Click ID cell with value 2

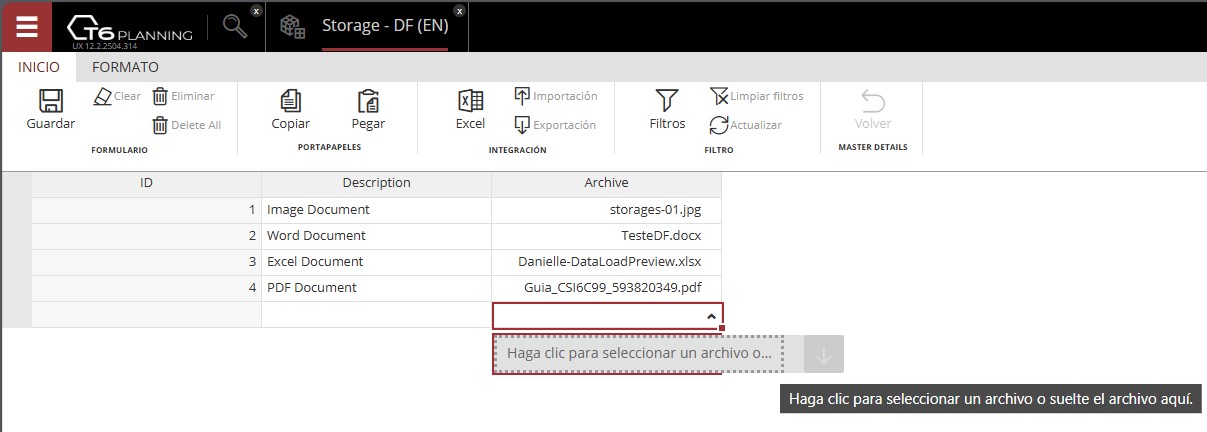pyautogui.click(x=146, y=236)
